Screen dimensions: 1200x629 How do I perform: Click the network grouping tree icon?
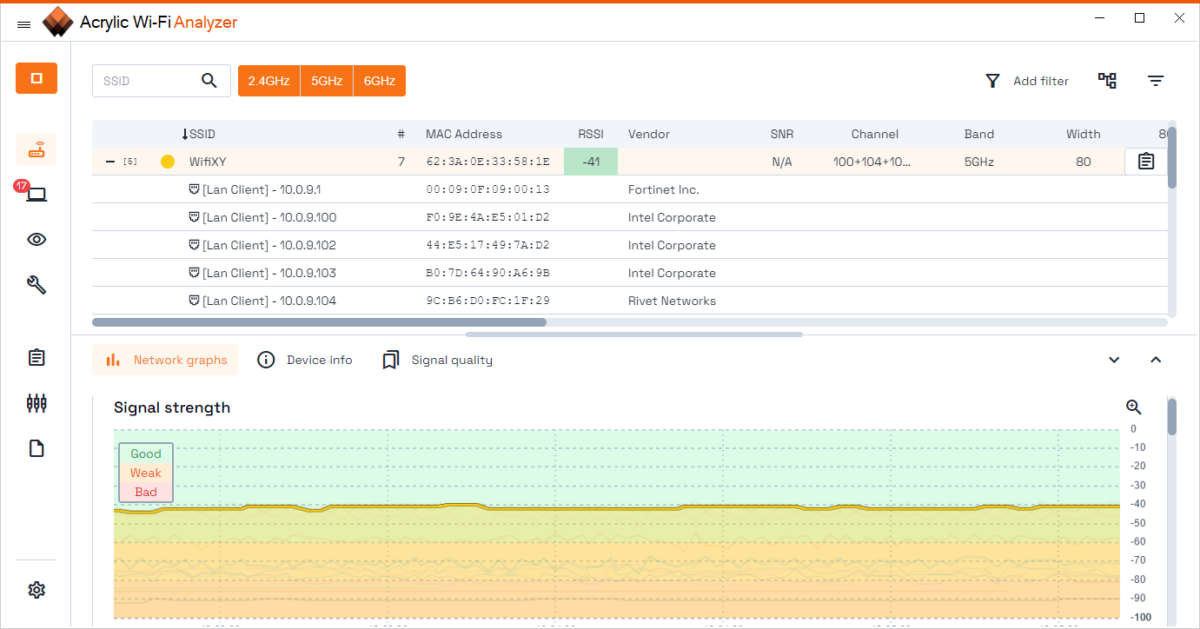[x=1107, y=81]
